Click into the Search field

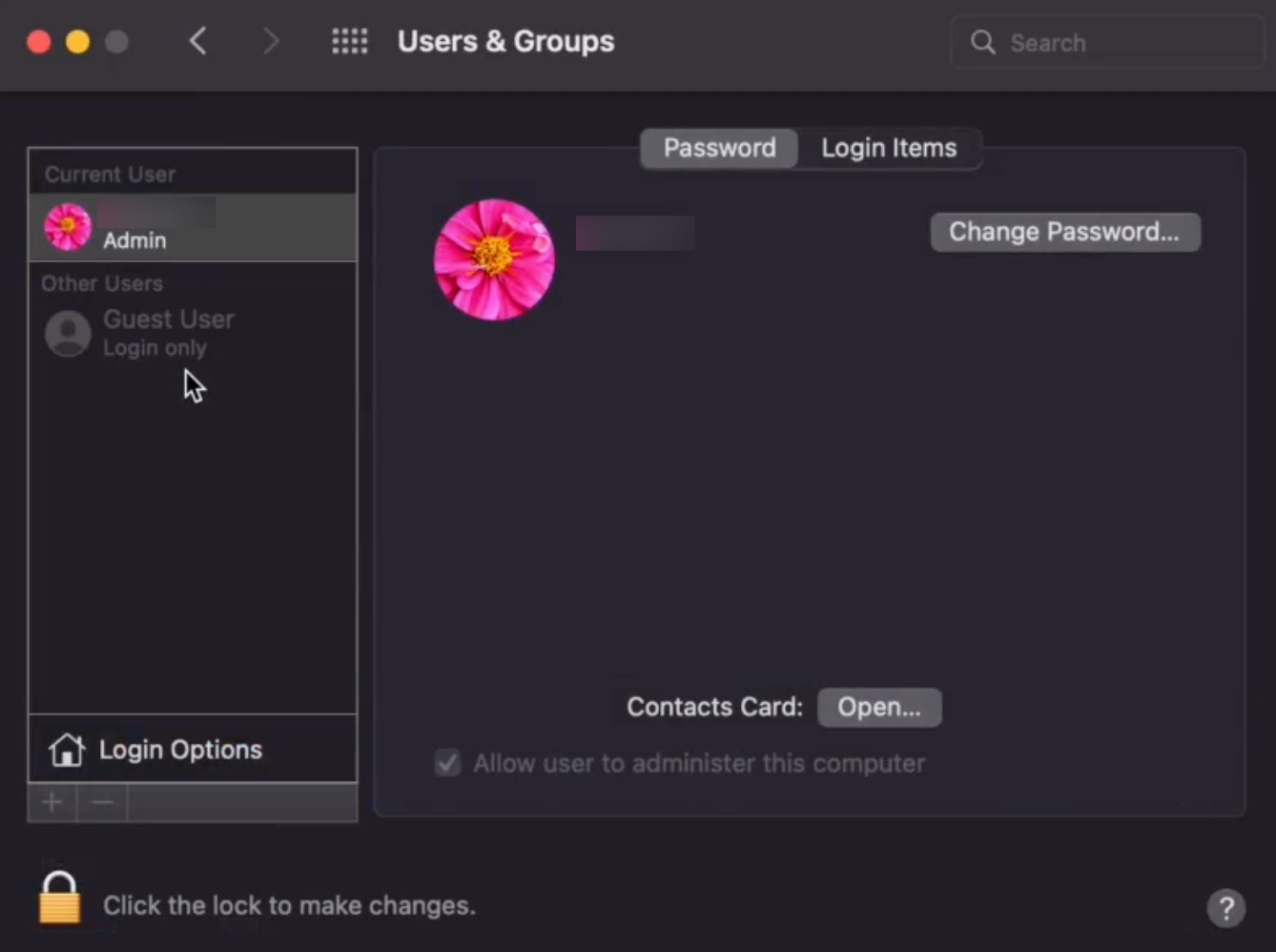point(1106,42)
